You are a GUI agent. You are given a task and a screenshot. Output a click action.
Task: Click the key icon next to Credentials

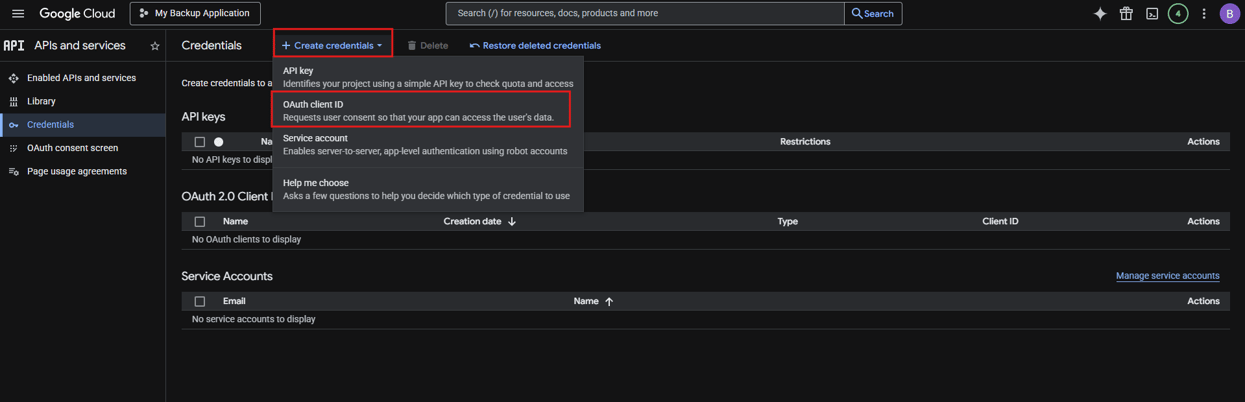[13, 125]
